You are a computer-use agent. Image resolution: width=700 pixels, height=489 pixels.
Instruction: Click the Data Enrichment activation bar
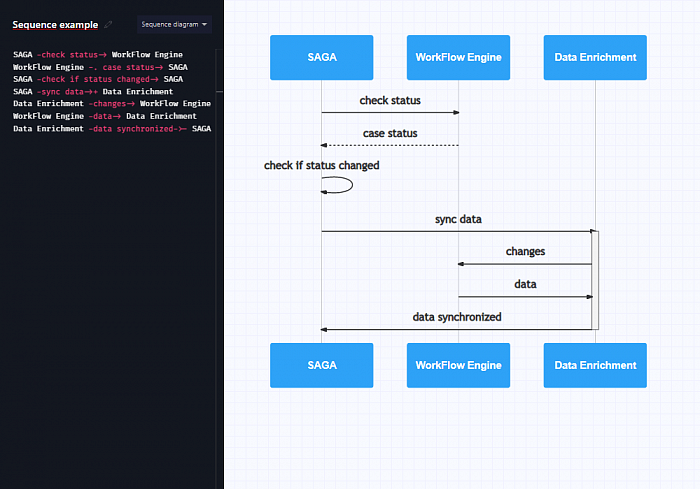595,280
